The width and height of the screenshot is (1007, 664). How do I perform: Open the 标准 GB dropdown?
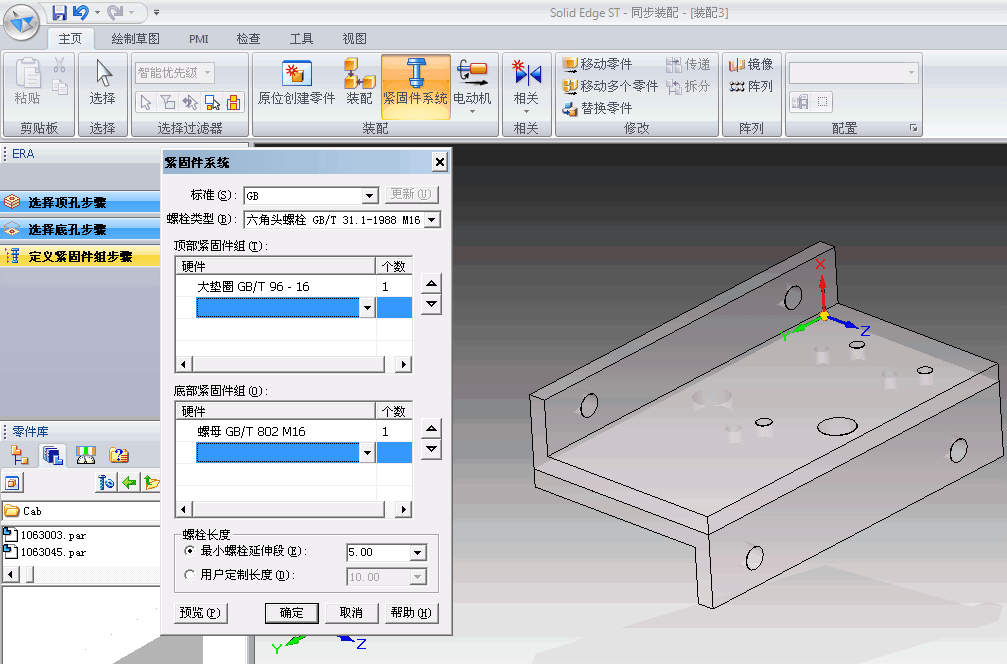pos(369,195)
